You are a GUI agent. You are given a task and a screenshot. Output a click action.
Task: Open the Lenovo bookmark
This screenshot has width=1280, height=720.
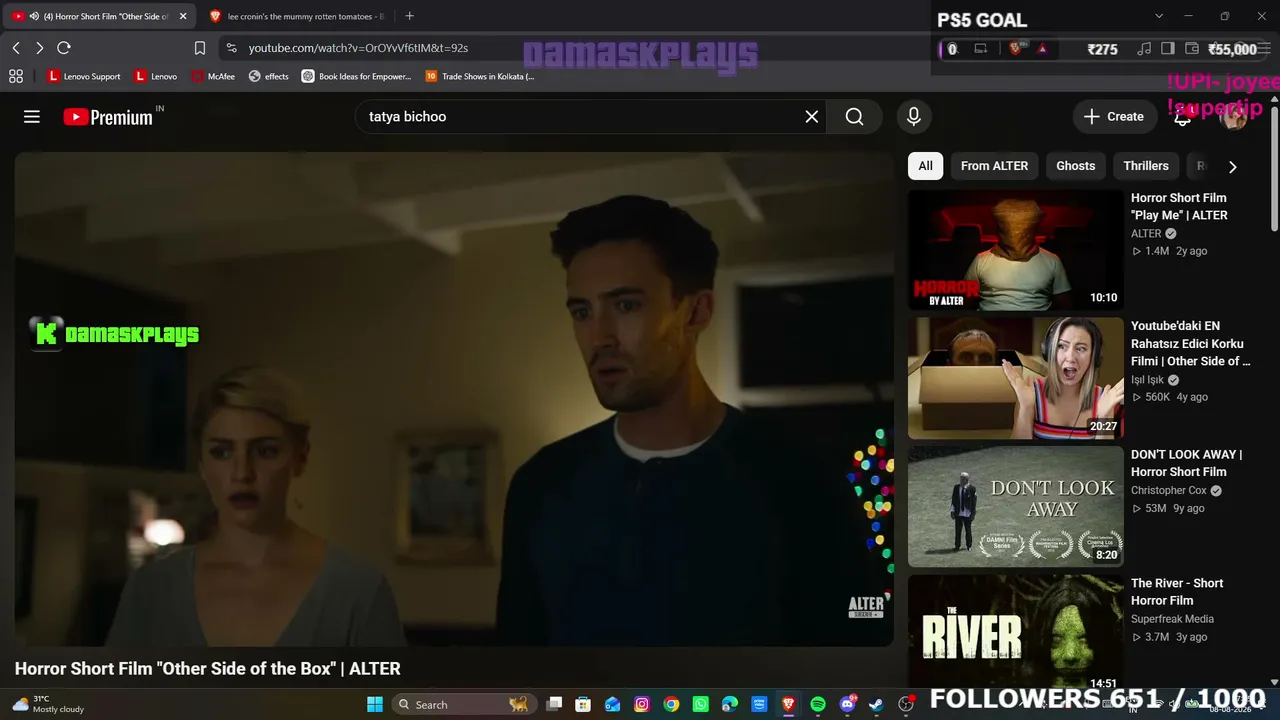(x=156, y=76)
